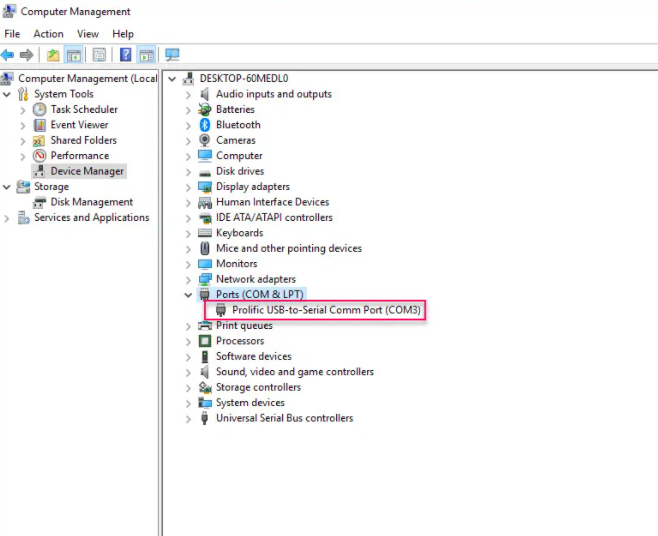
Task: Click the Event Viewer icon
Action: (39, 125)
